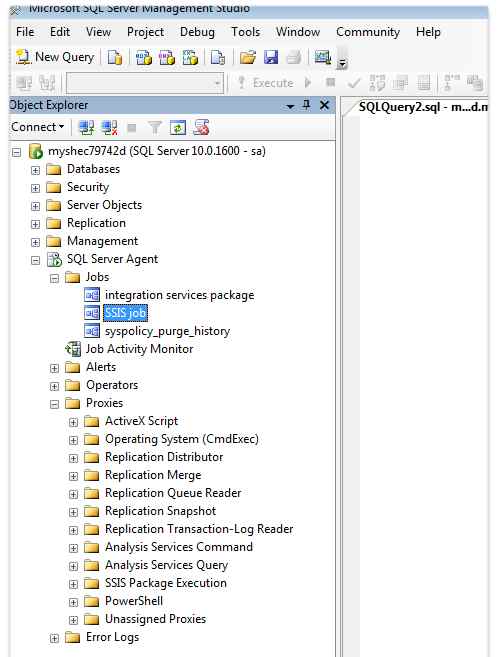
Task: Open a new Database Engine Query
Action: click(x=114, y=57)
